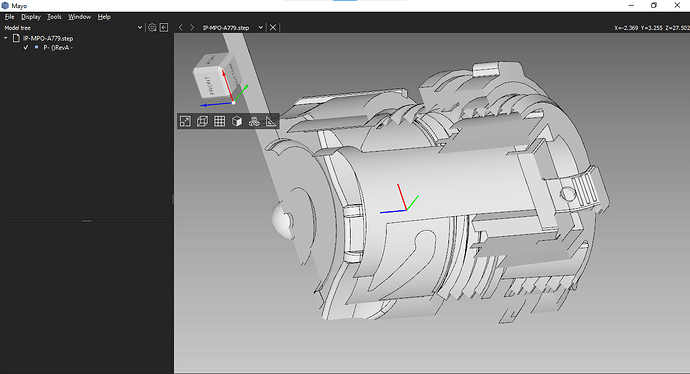Collapse the left sidebar panel arrow icon
This screenshot has width=690, height=374.
pos(164,27)
